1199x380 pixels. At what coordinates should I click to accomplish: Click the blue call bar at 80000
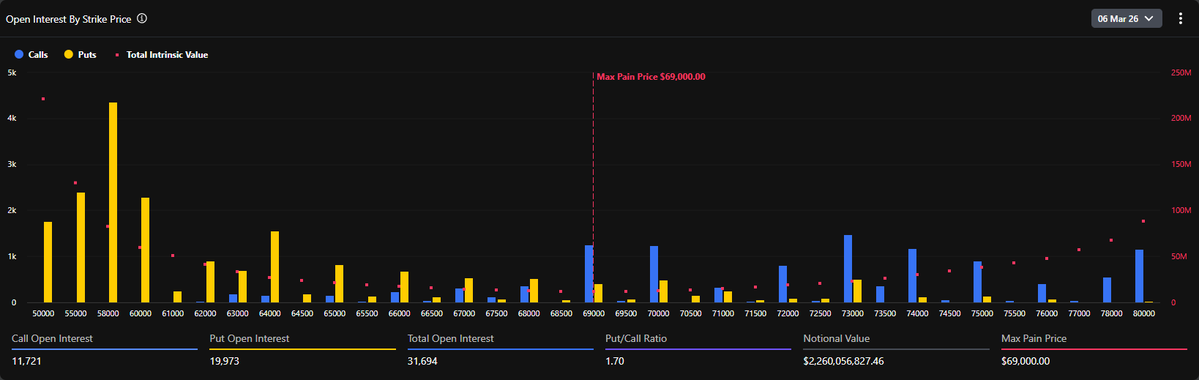pos(1139,276)
